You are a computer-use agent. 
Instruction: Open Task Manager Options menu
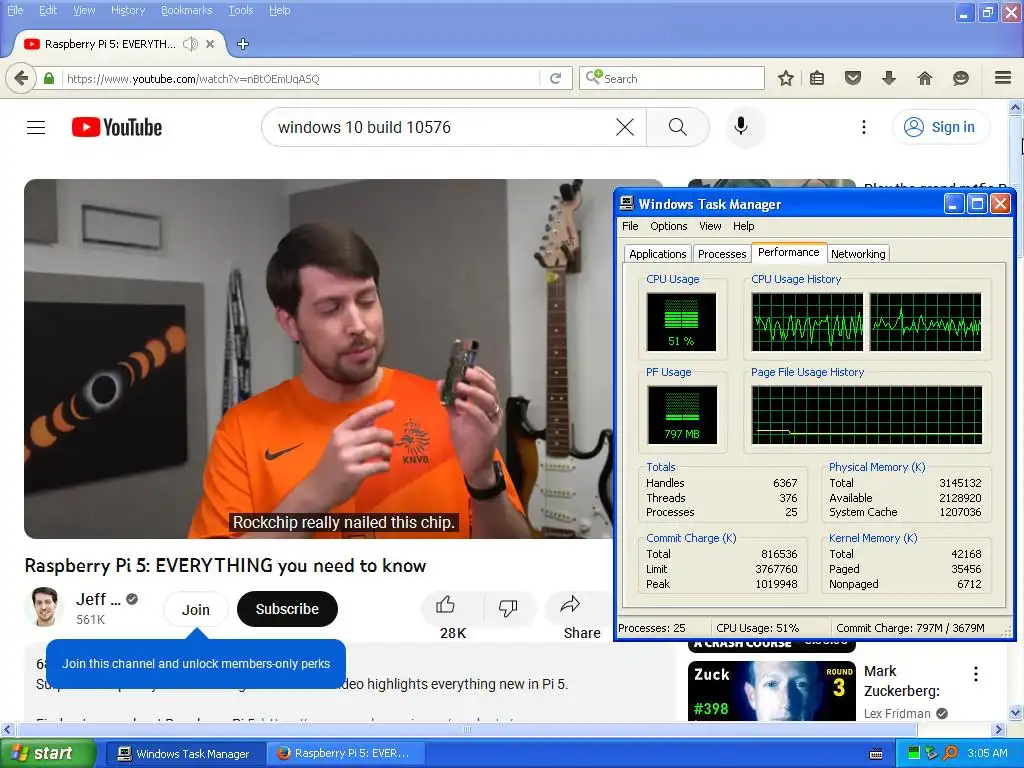669,226
